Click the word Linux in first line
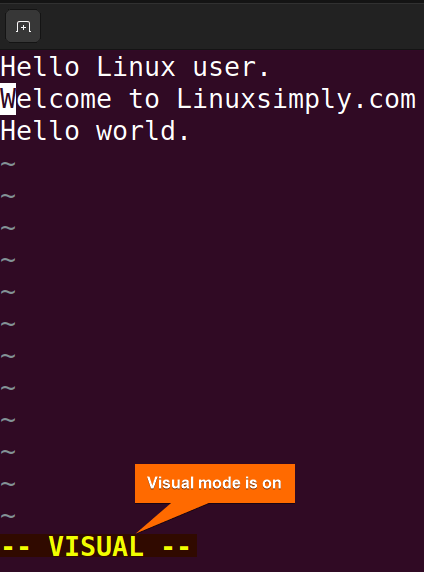Image resolution: width=424 pixels, height=572 pixels. point(136,67)
